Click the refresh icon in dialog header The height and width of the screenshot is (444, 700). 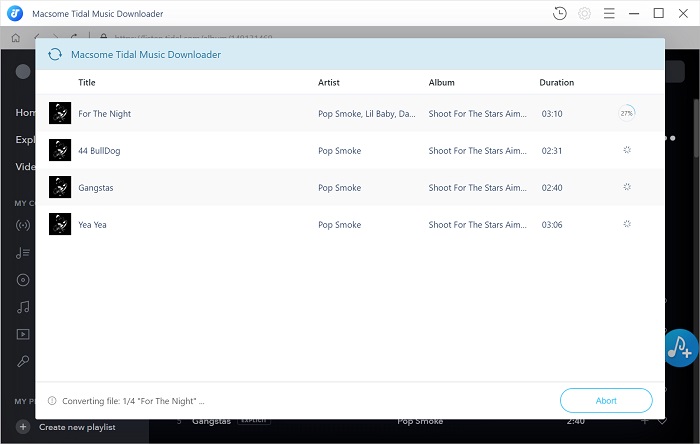point(55,54)
